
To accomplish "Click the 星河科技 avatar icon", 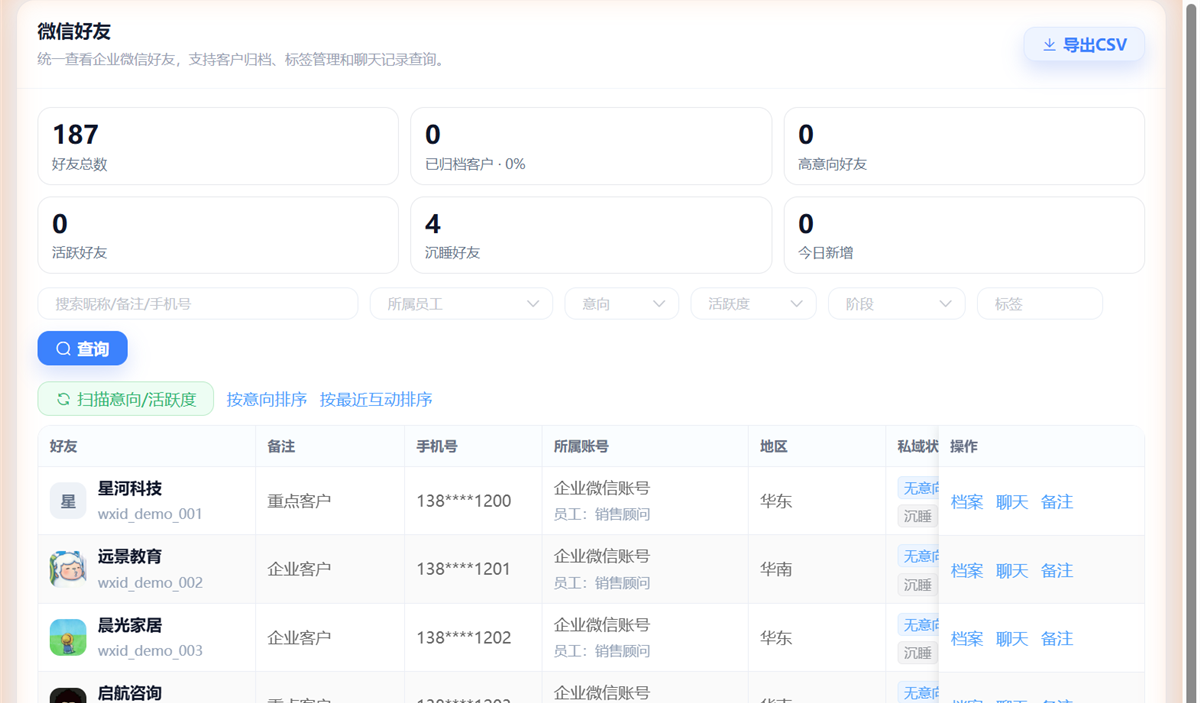I will coord(68,501).
